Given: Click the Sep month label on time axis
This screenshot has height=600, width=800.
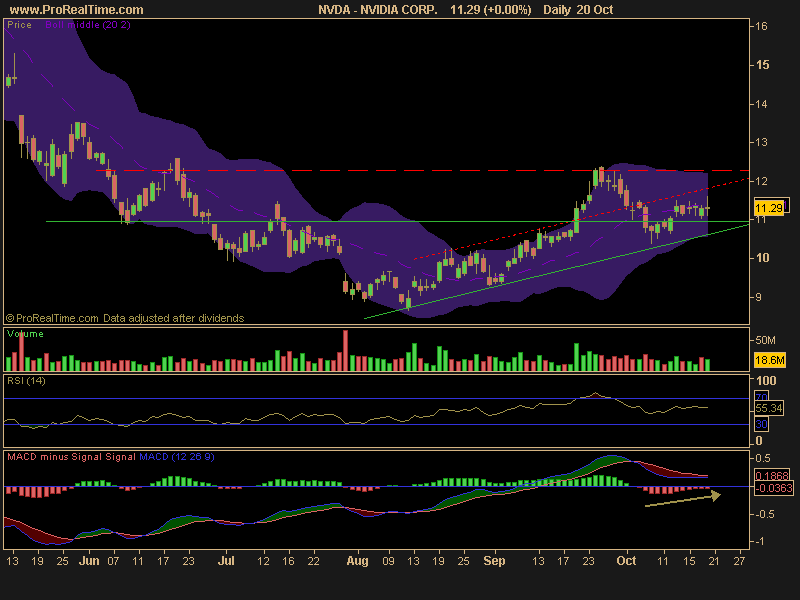Looking at the screenshot, I should tap(494, 561).
